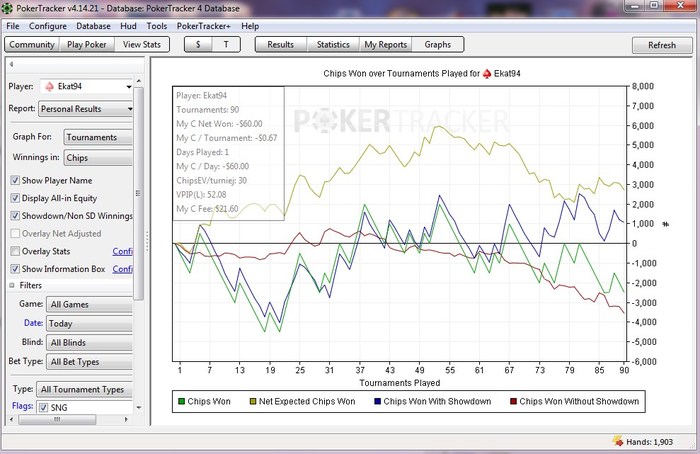Click the sidebar scroll down arrow
The height and width of the screenshot is (454, 700).
click(138, 407)
